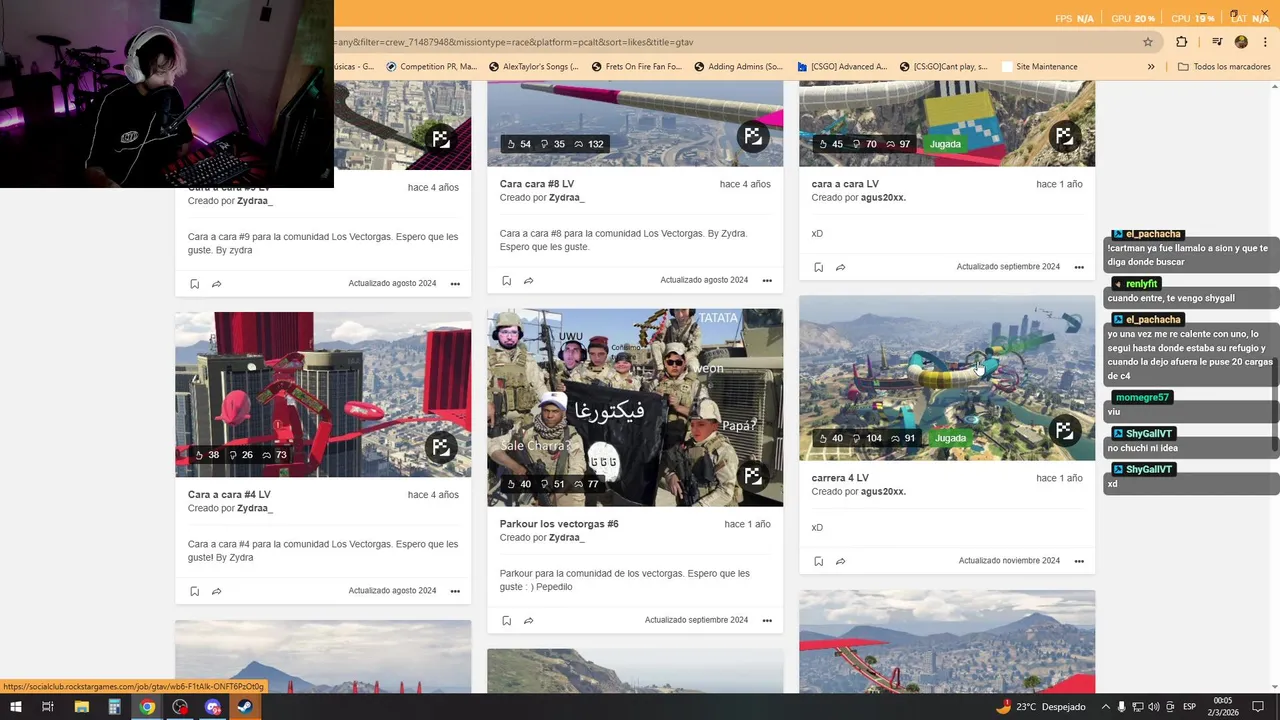This screenshot has width=1280, height=720.
Task: Expand system tray hidden icons
Action: (x=1106, y=707)
